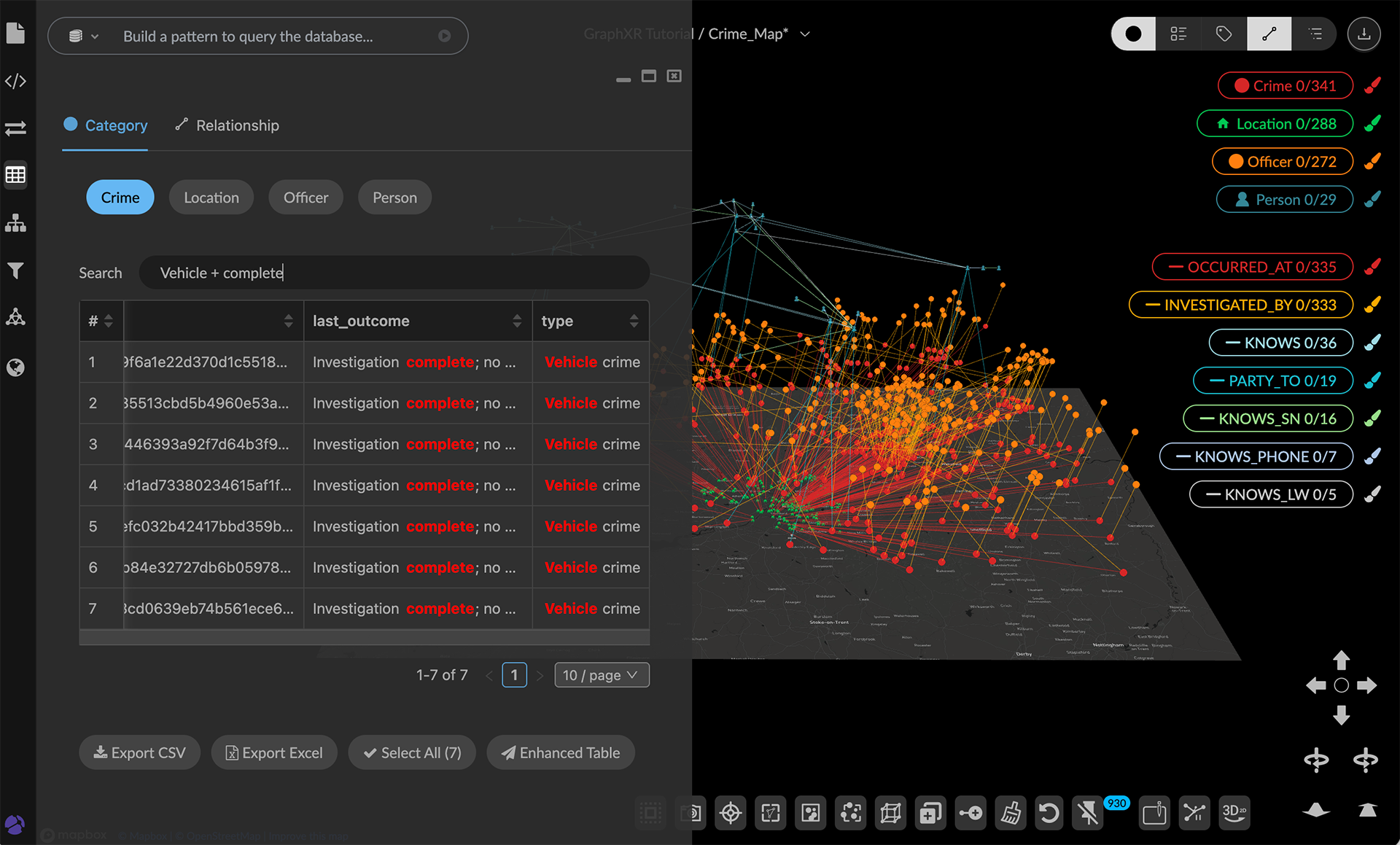
Task: Click the Officer orange color brush swatch
Action: coord(1372,161)
